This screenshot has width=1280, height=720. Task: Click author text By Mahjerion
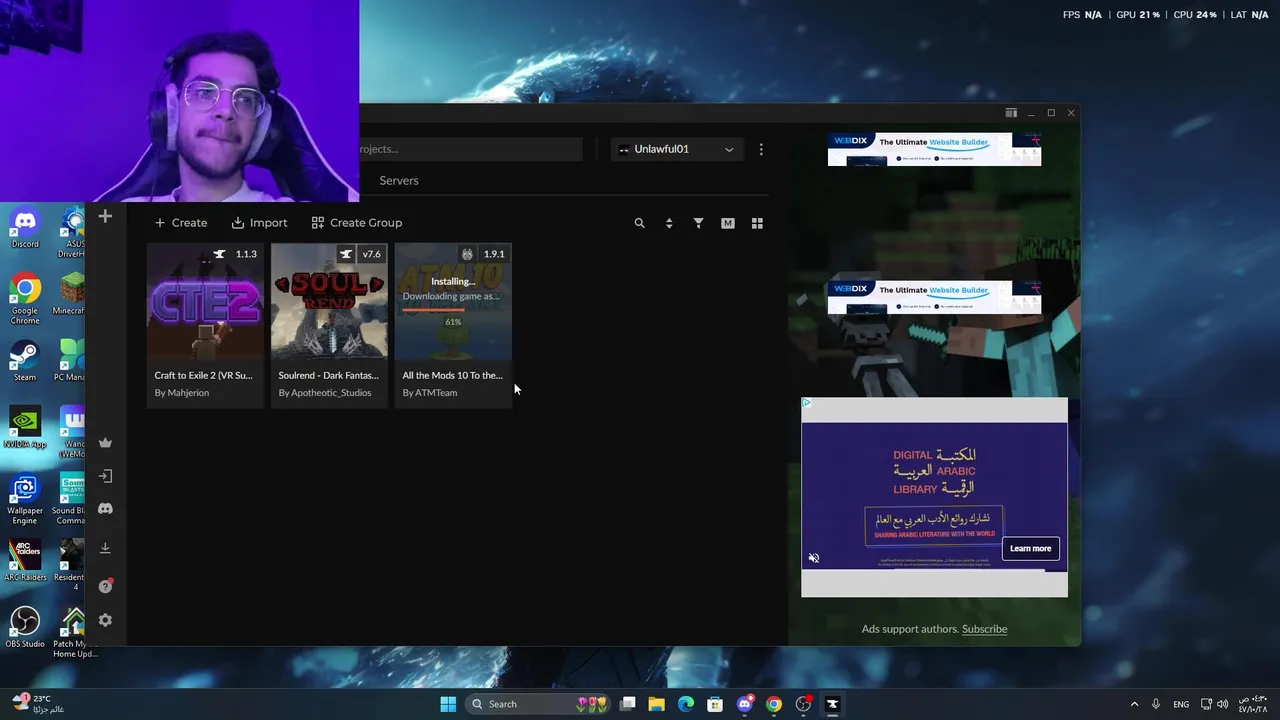point(182,393)
